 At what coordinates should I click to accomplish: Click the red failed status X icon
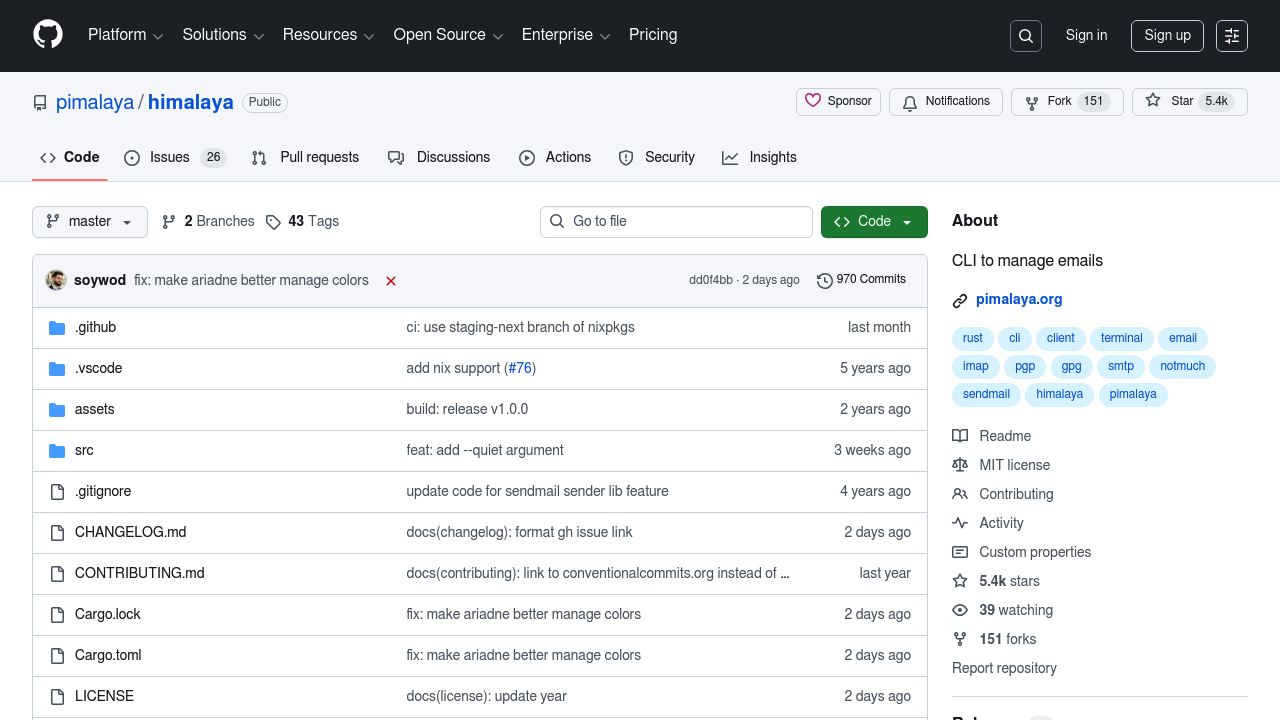[x=391, y=281]
